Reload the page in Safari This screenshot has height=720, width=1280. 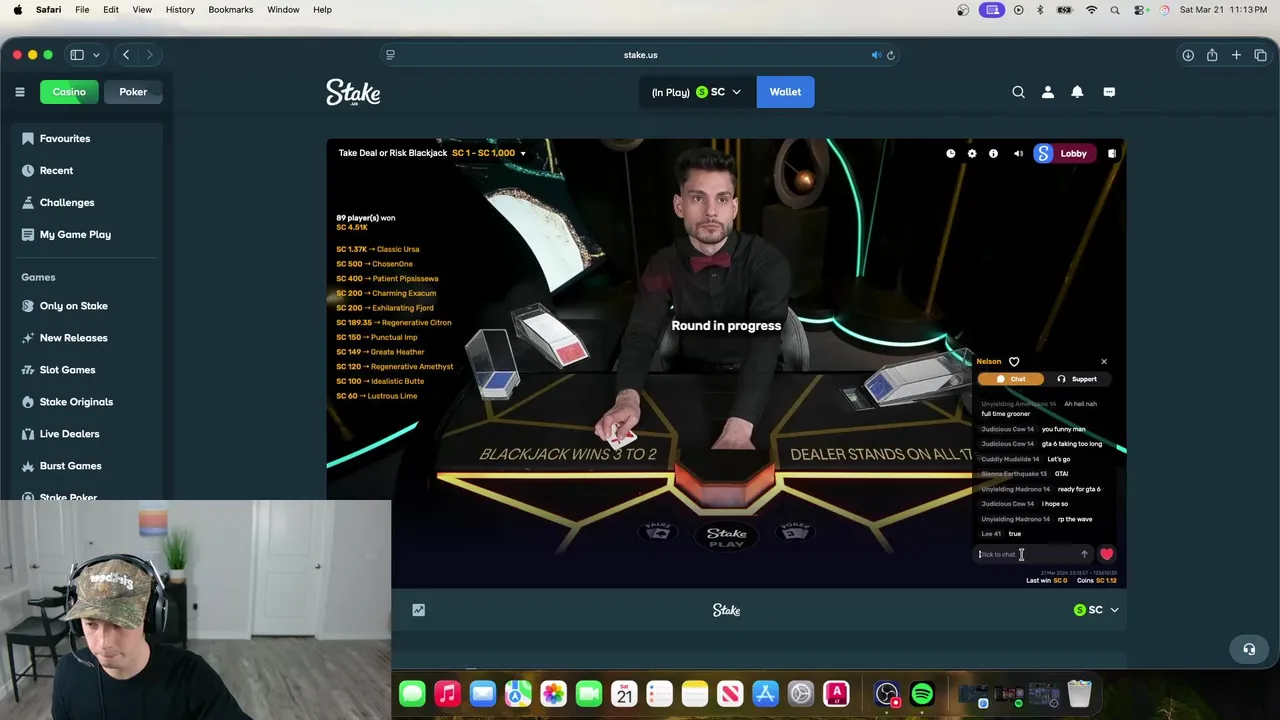point(891,55)
